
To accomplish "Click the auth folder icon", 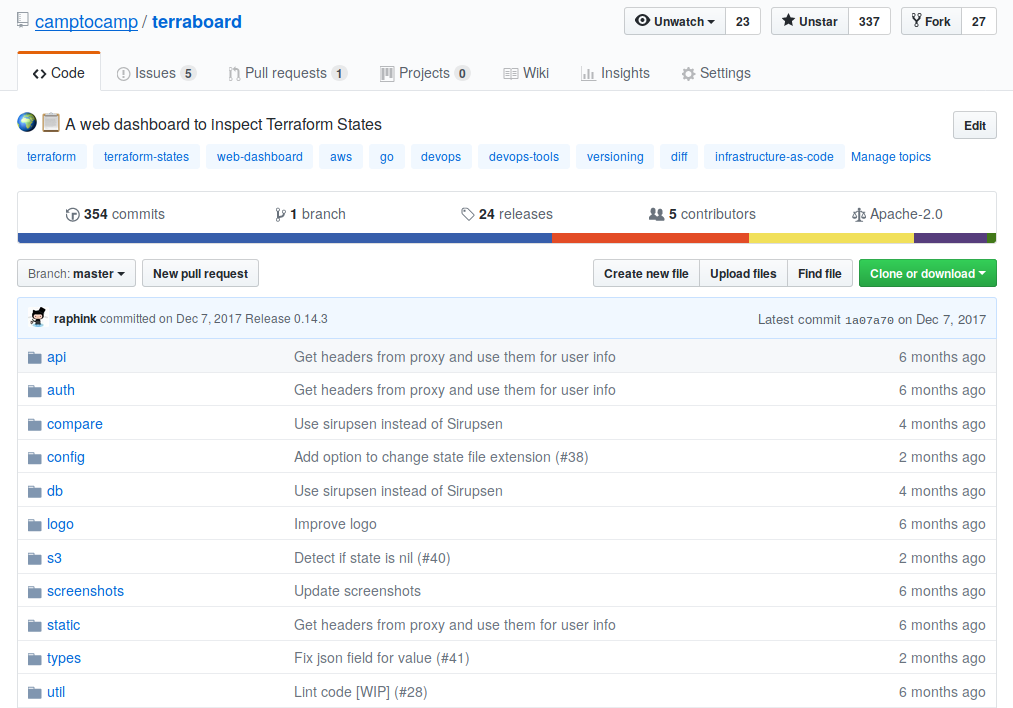I will pos(35,391).
